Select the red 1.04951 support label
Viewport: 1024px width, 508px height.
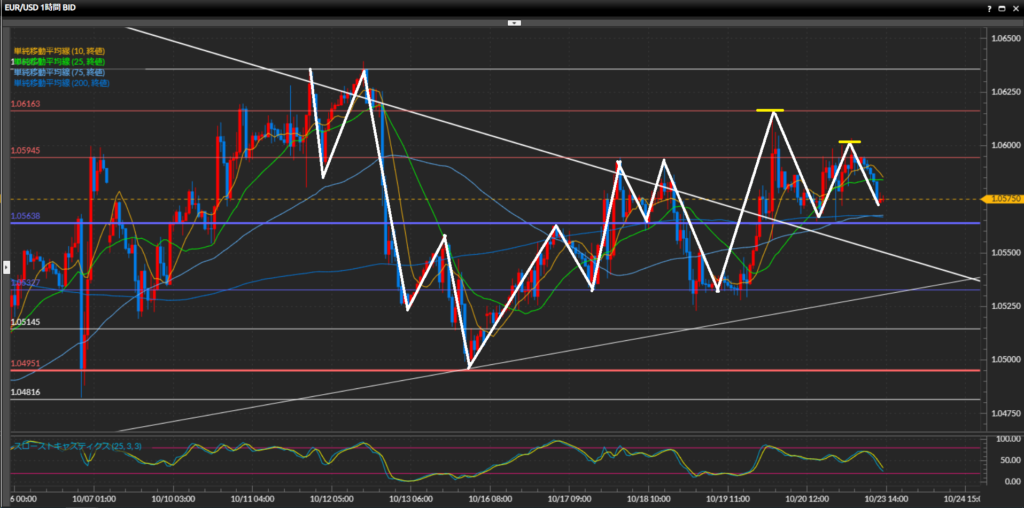pos(26,364)
